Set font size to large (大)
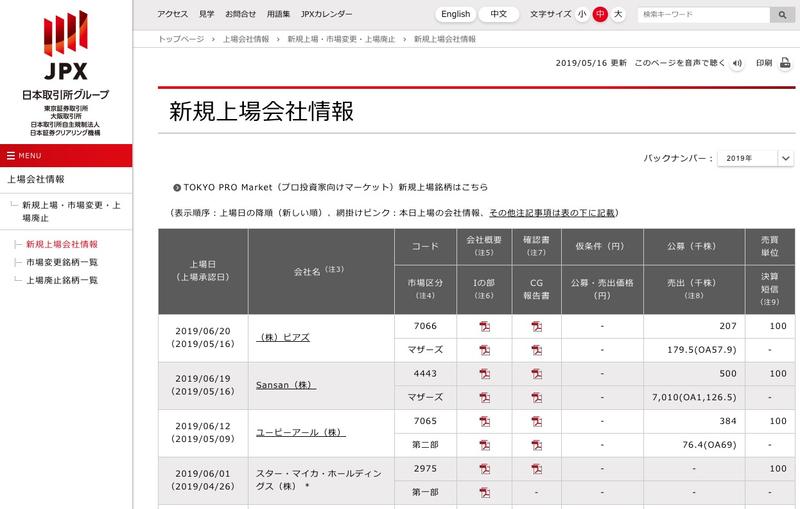The width and height of the screenshot is (800, 509). 618,14
